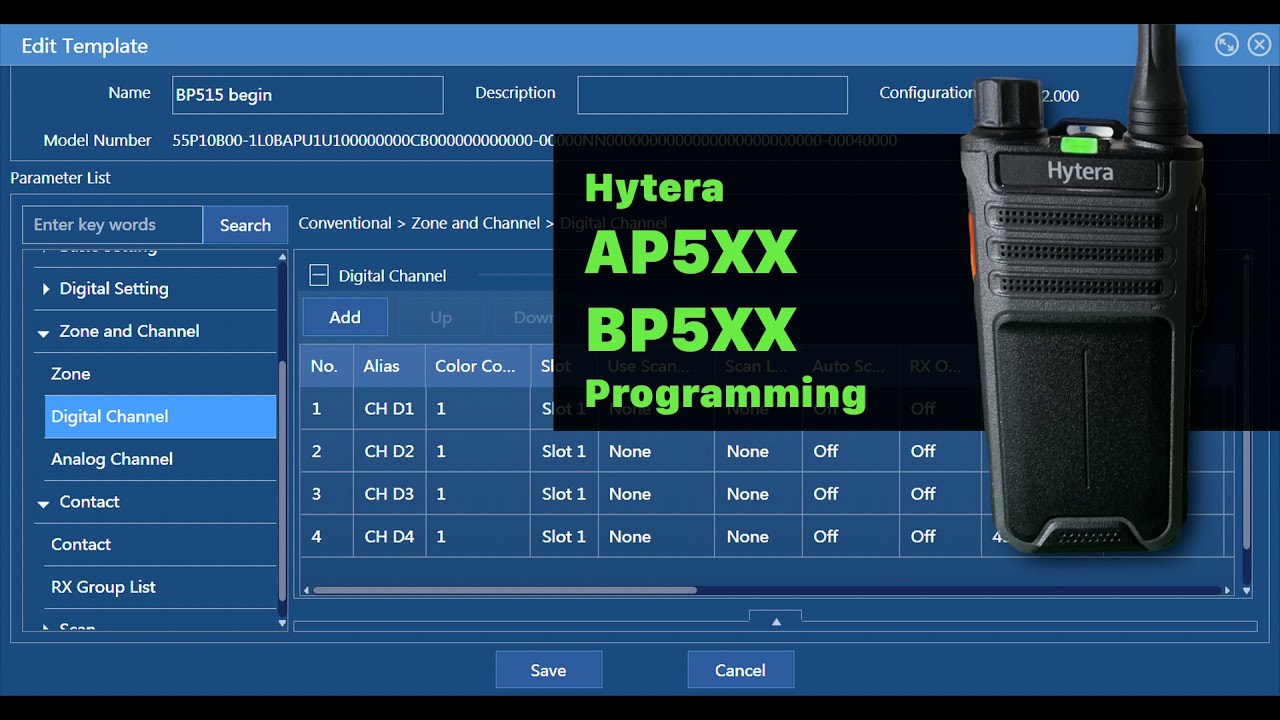Click the Conventional breadcrumb link
Screen dimensions: 1280x720
pyautogui.click(x=345, y=223)
